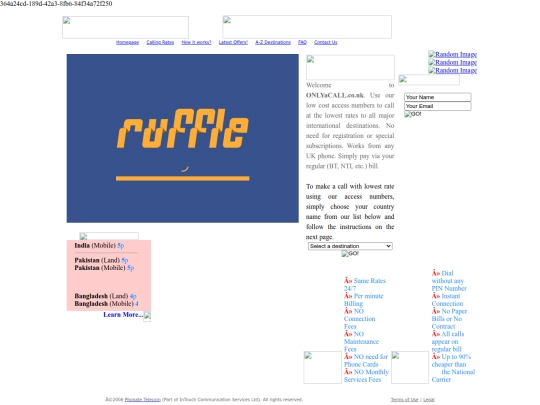Click NO need for Phone Cards text
Viewport: 540px width, 405px height.
click(366, 360)
